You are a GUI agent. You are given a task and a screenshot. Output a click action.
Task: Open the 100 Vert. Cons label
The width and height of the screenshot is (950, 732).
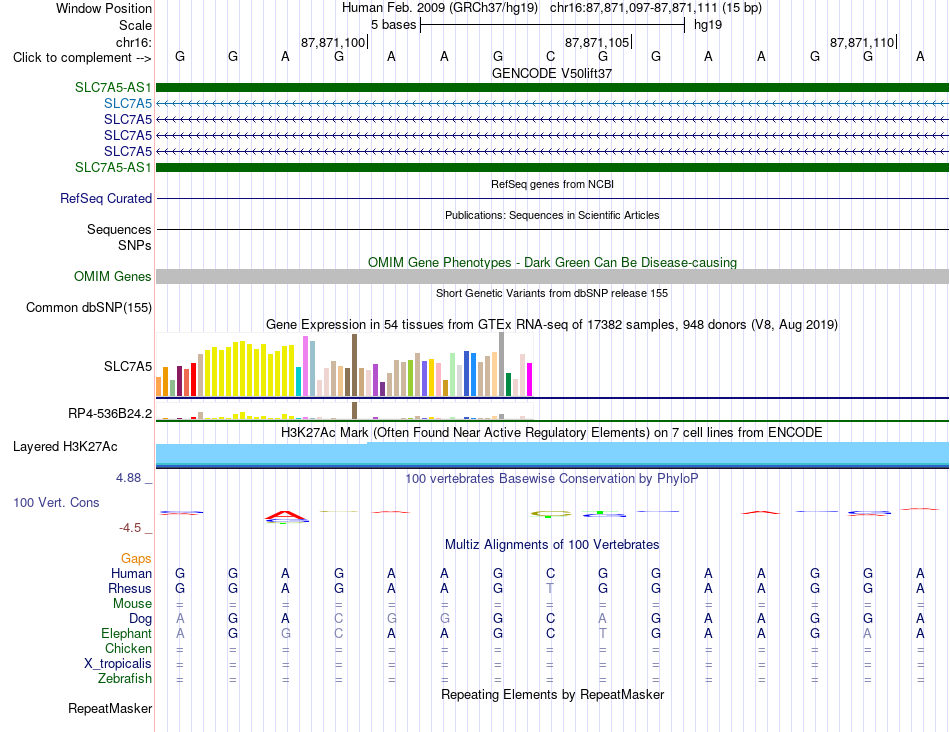click(x=56, y=502)
